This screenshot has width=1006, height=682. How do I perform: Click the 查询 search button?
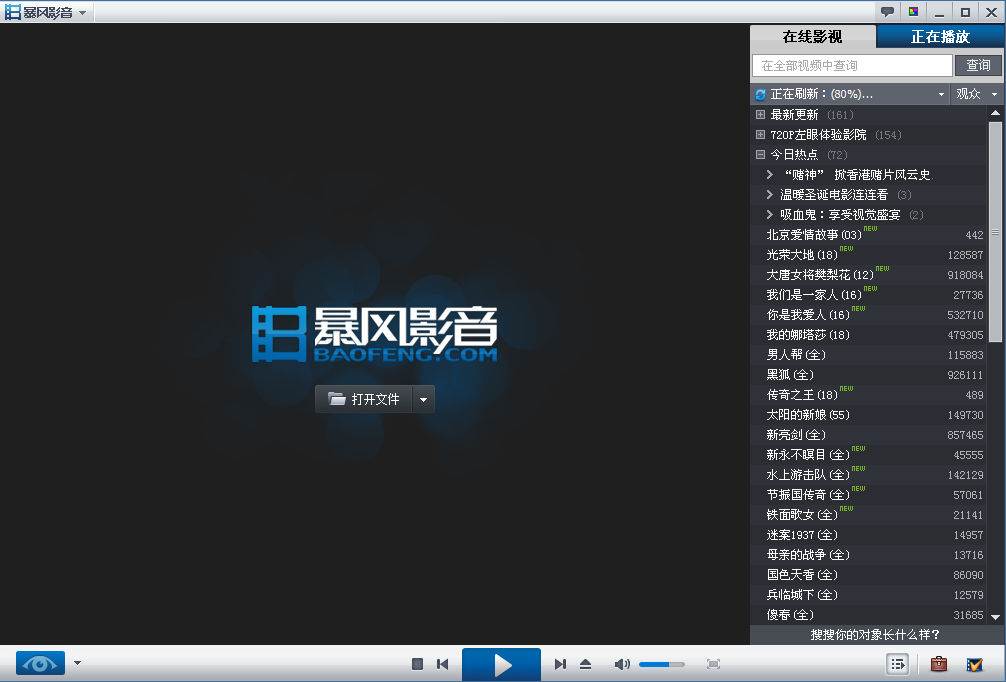click(x=978, y=65)
